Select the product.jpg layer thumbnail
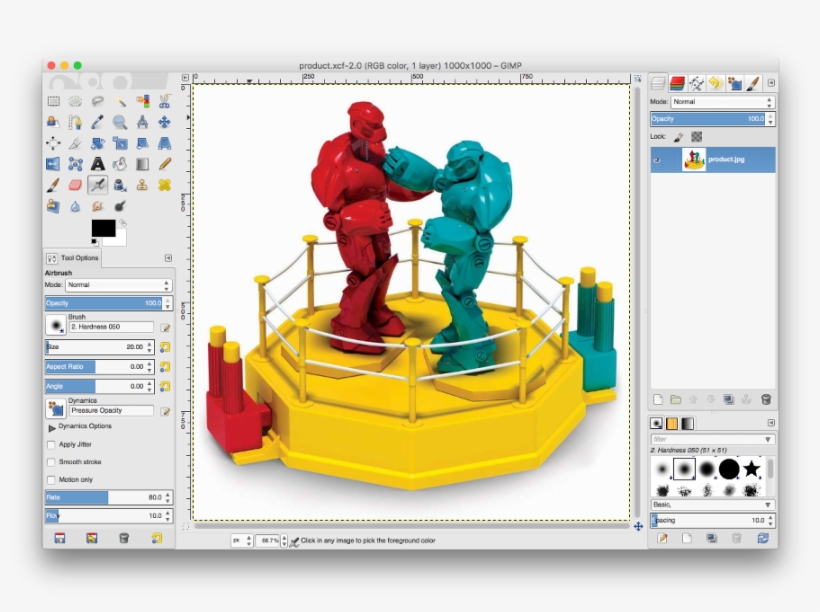The image size is (820, 612). click(693, 158)
